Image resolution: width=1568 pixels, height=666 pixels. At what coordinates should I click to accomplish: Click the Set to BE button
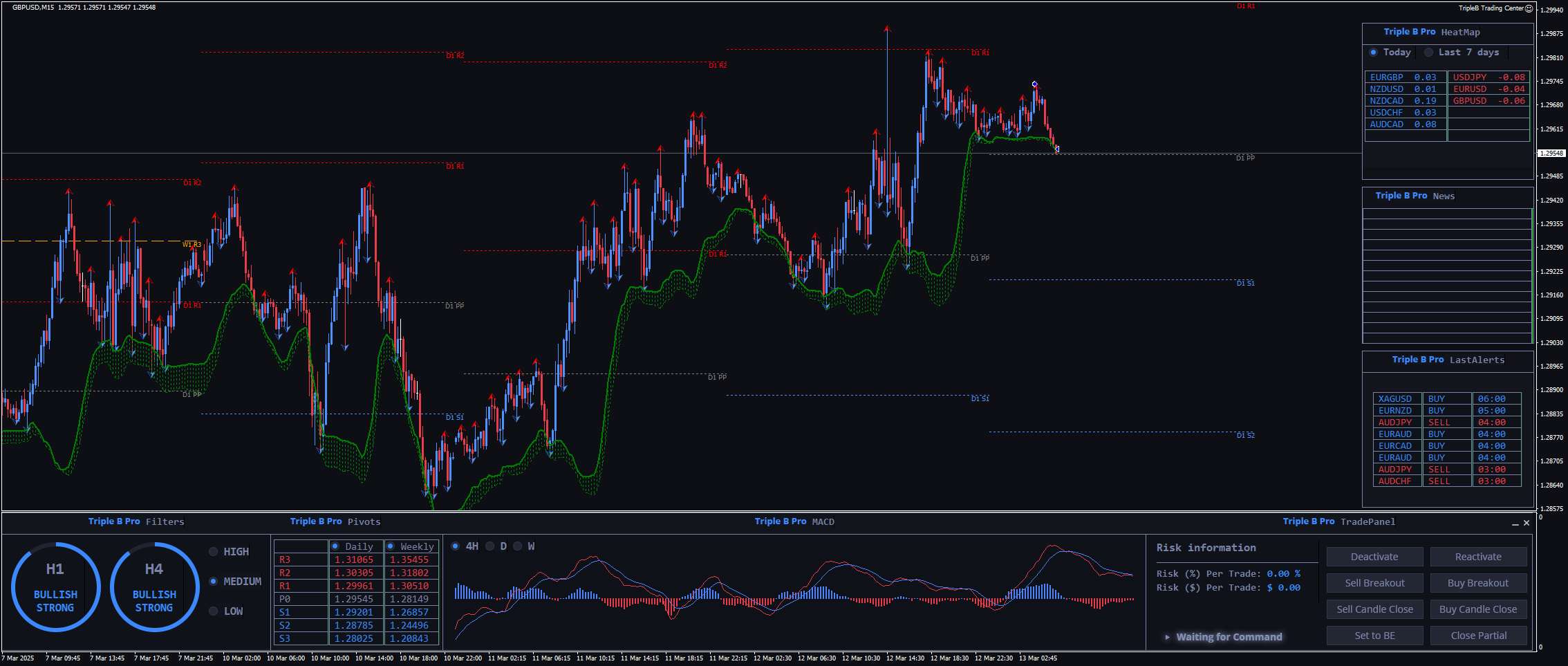click(1374, 636)
